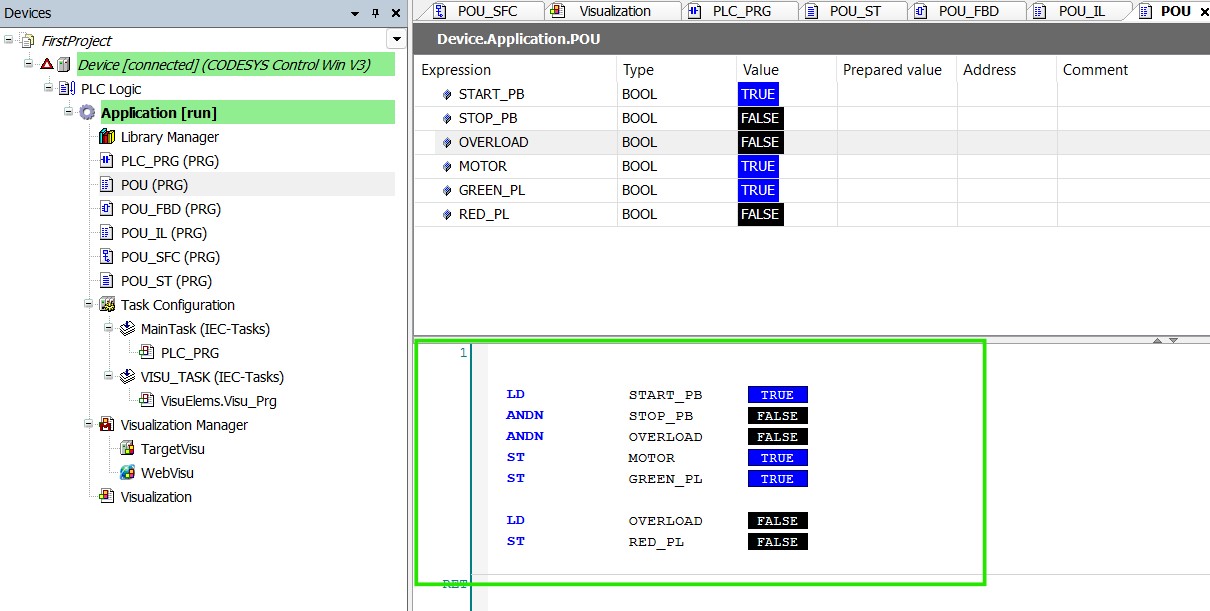This screenshot has height=611, width=1210.
Task: Click the Application [run] gear icon
Action: [87, 113]
